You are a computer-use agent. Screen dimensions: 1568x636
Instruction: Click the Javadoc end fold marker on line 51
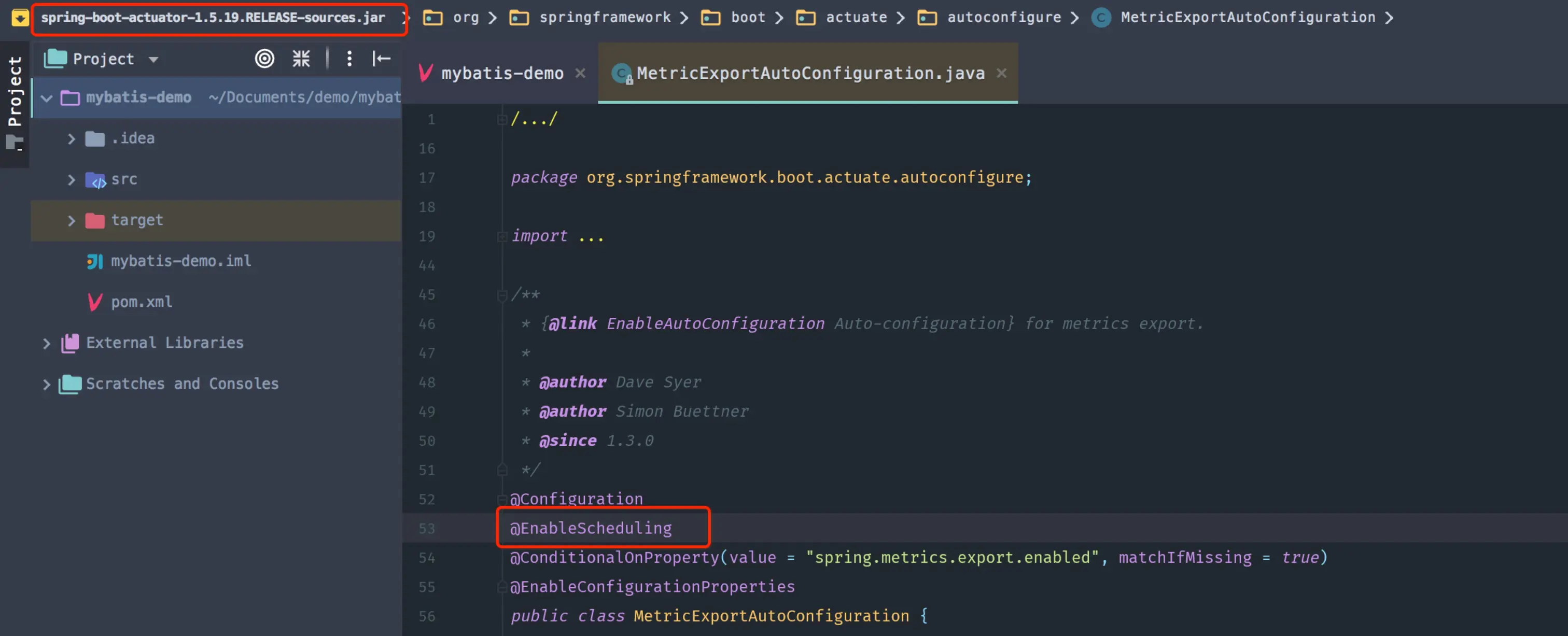(x=501, y=470)
